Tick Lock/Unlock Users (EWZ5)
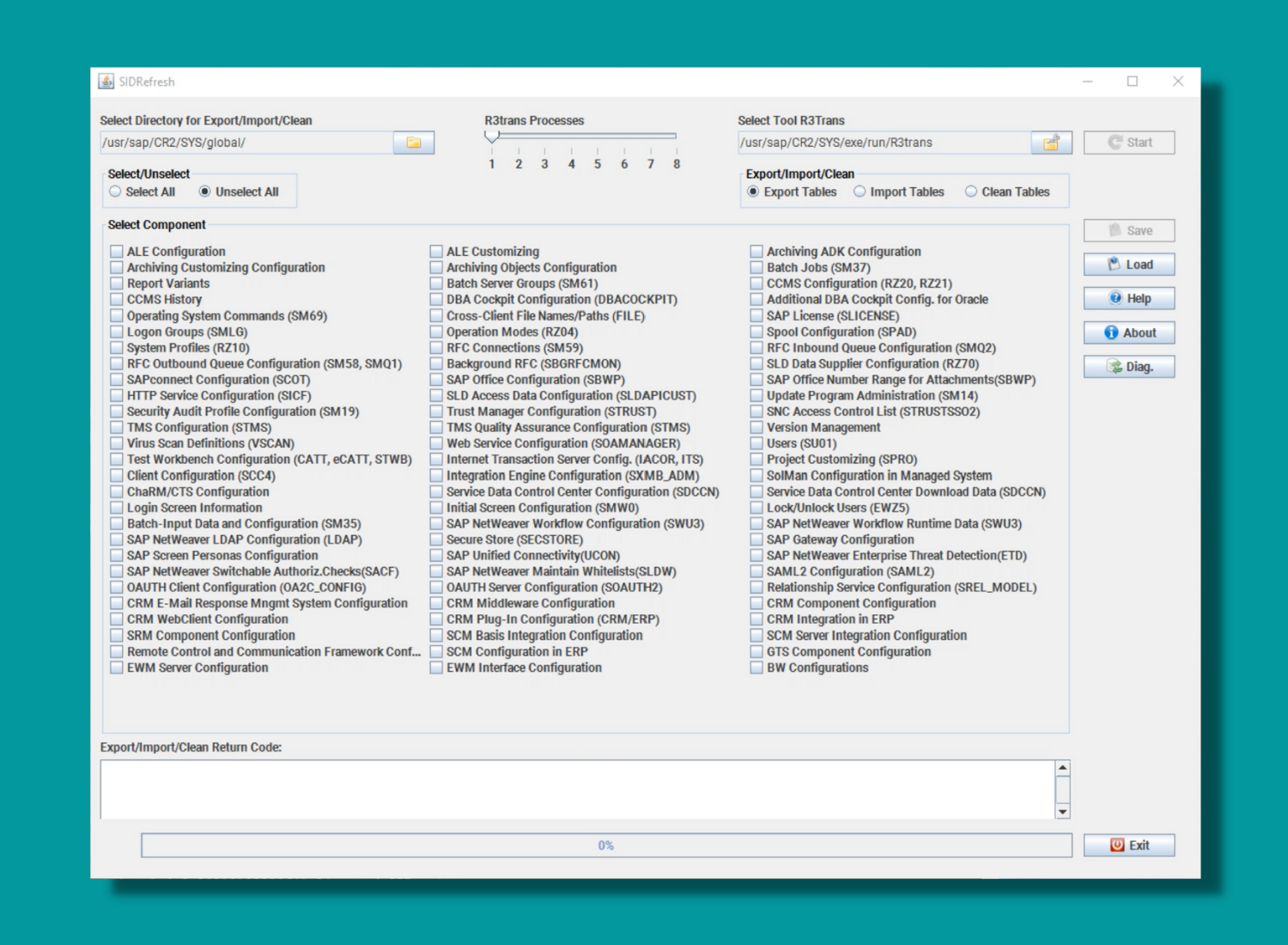 point(756,508)
